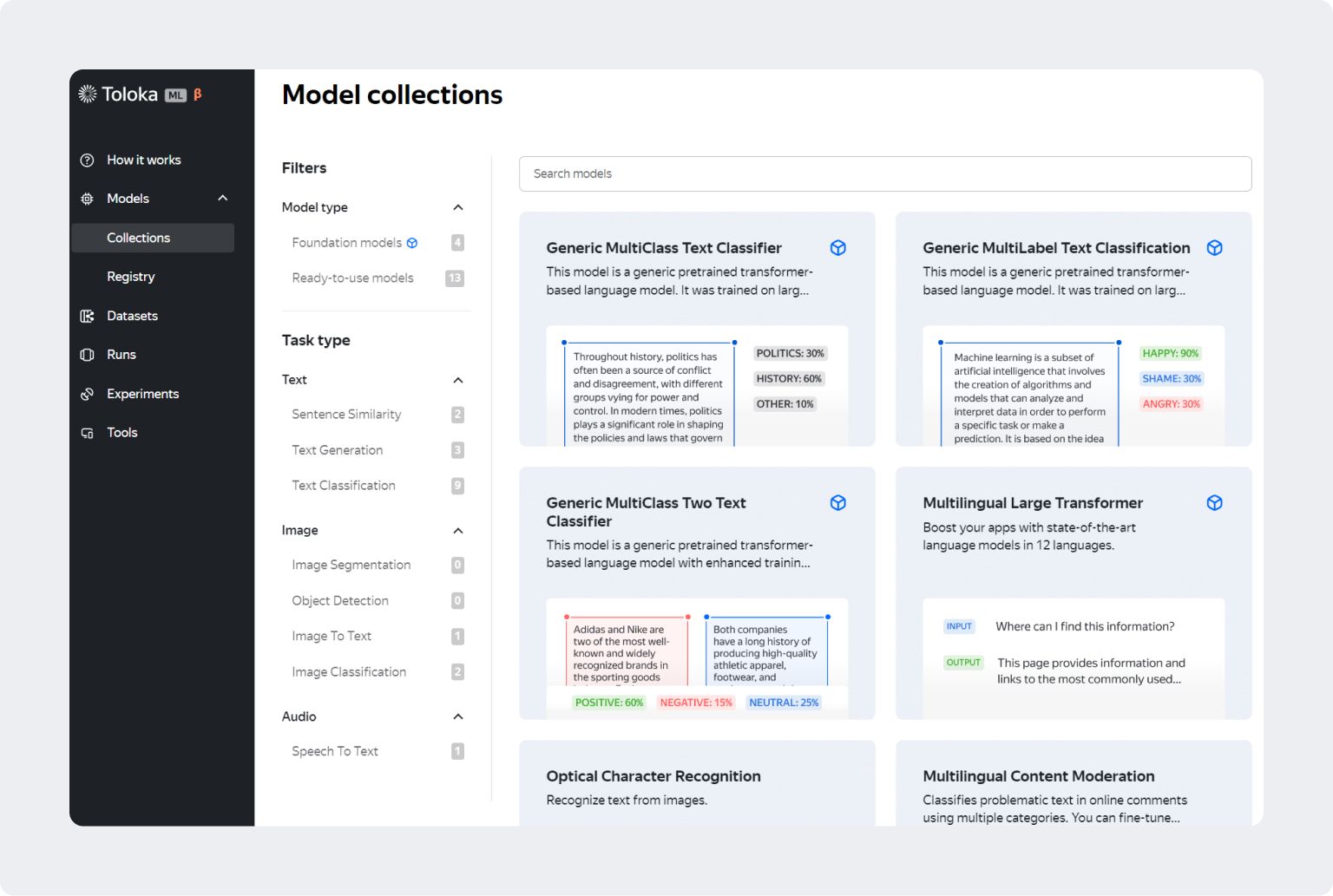Click the HISTORY: 60% tag
This screenshot has height=896, width=1333.
click(789, 379)
